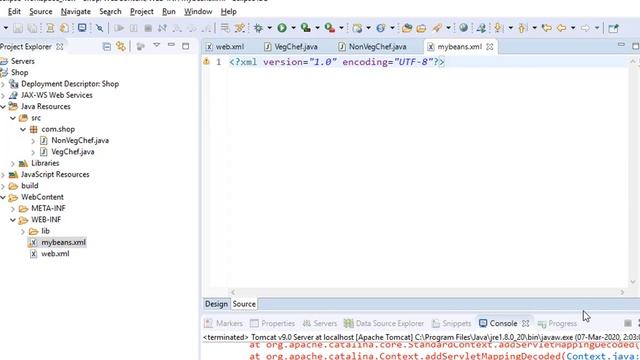The image size is (640, 360).
Task: Collapse the Java Resources node
Action: (3, 107)
